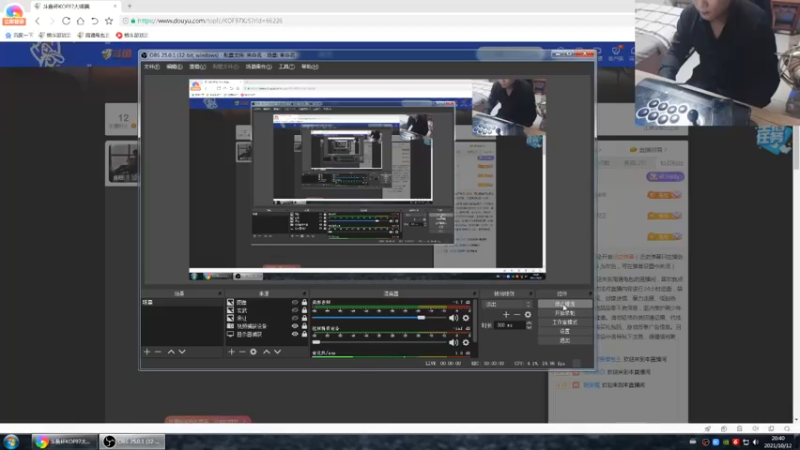Open the browser home page icon
This screenshot has width=800, height=450.
pos(80,21)
